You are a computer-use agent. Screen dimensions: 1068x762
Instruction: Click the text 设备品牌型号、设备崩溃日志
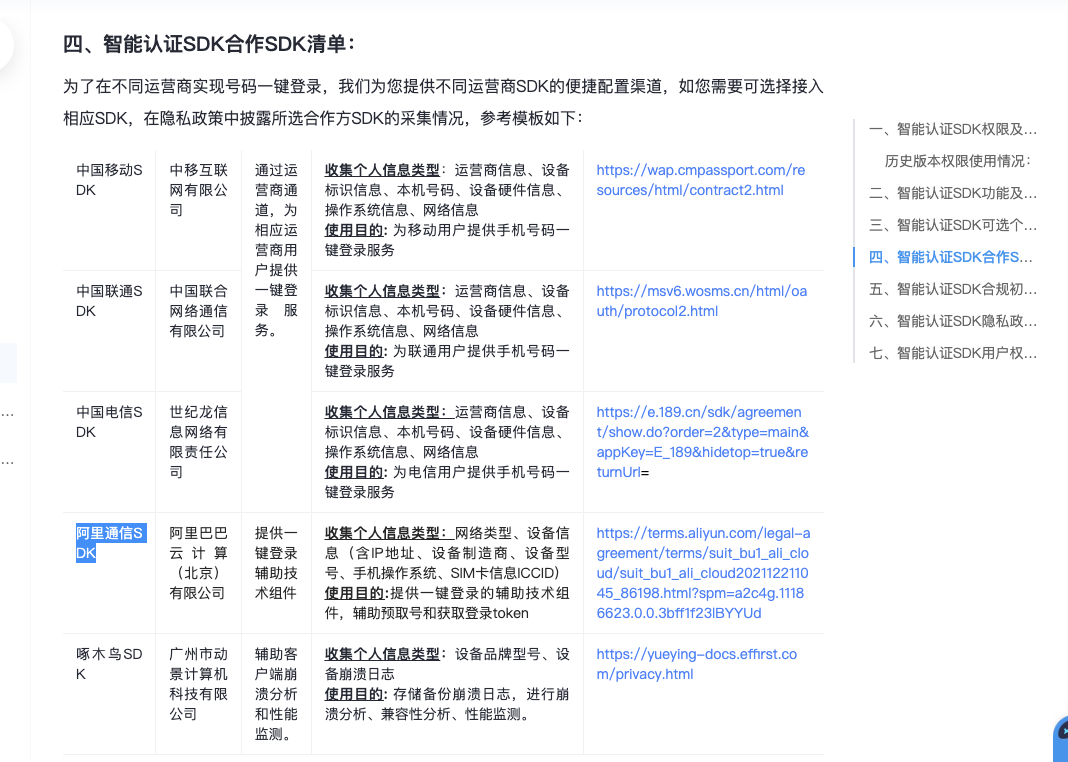pos(447,664)
